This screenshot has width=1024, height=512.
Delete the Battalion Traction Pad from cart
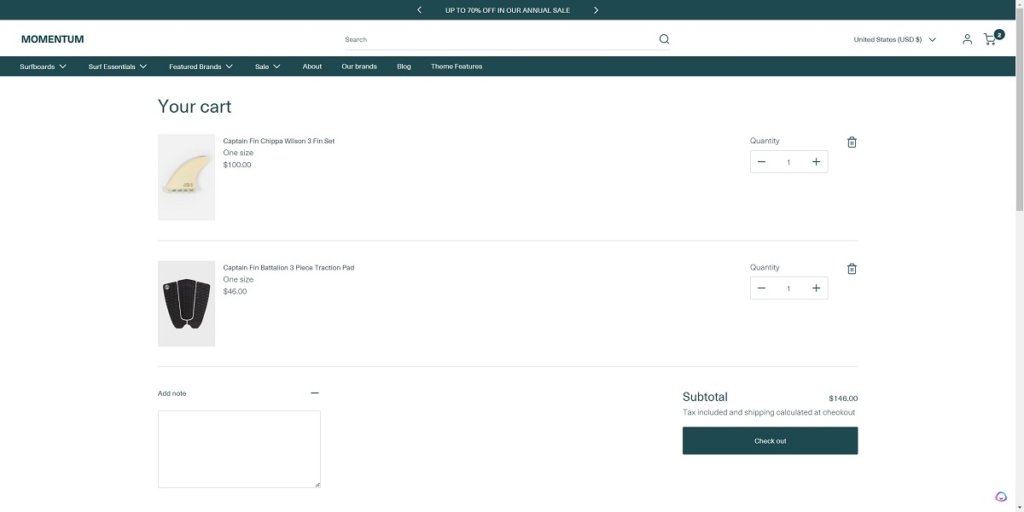pyautogui.click(x=852, y=269)
